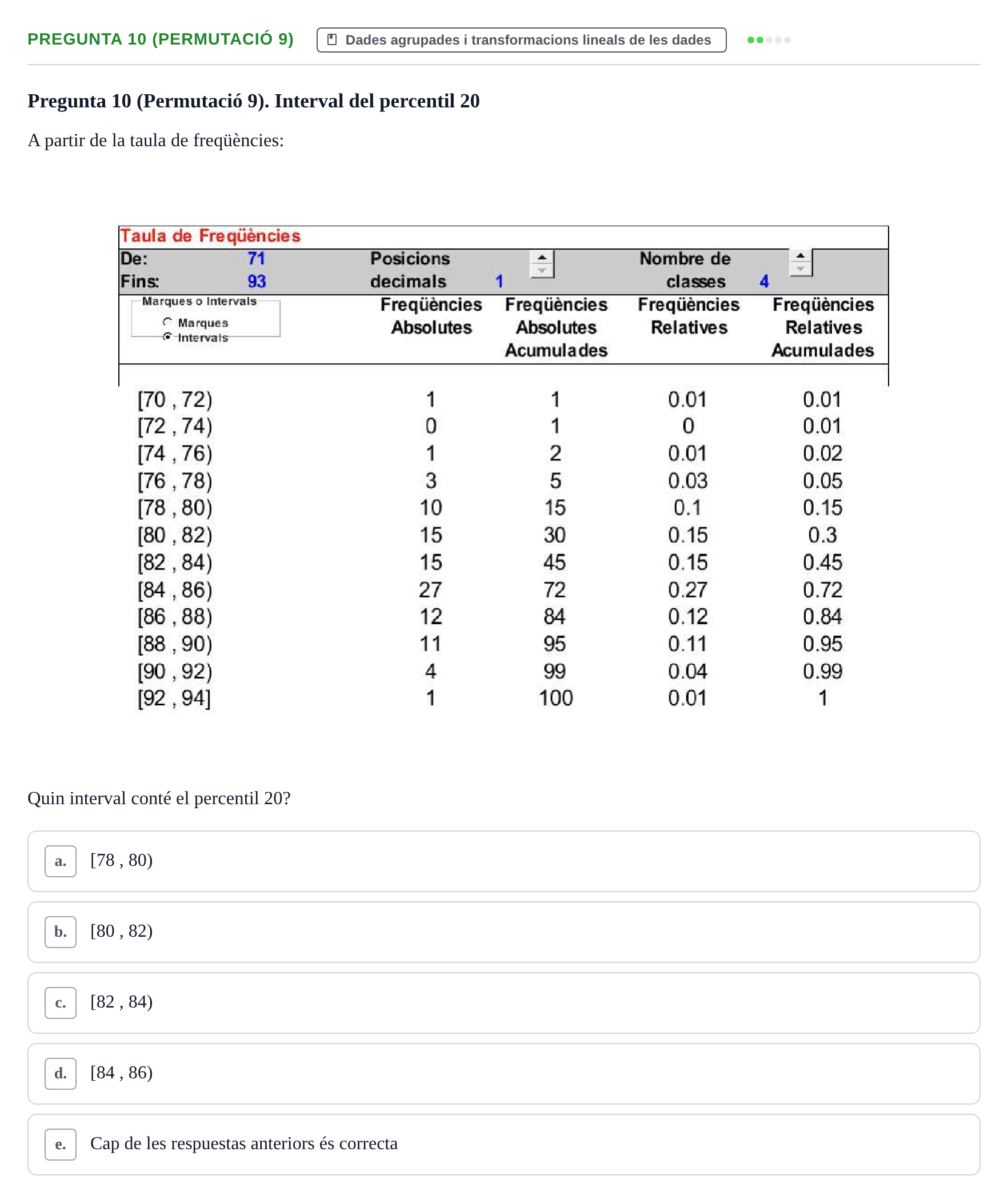Click the Dades agrupades topic tag
The height and width of the screenshot is (1204, 1008).
(522, 40)
